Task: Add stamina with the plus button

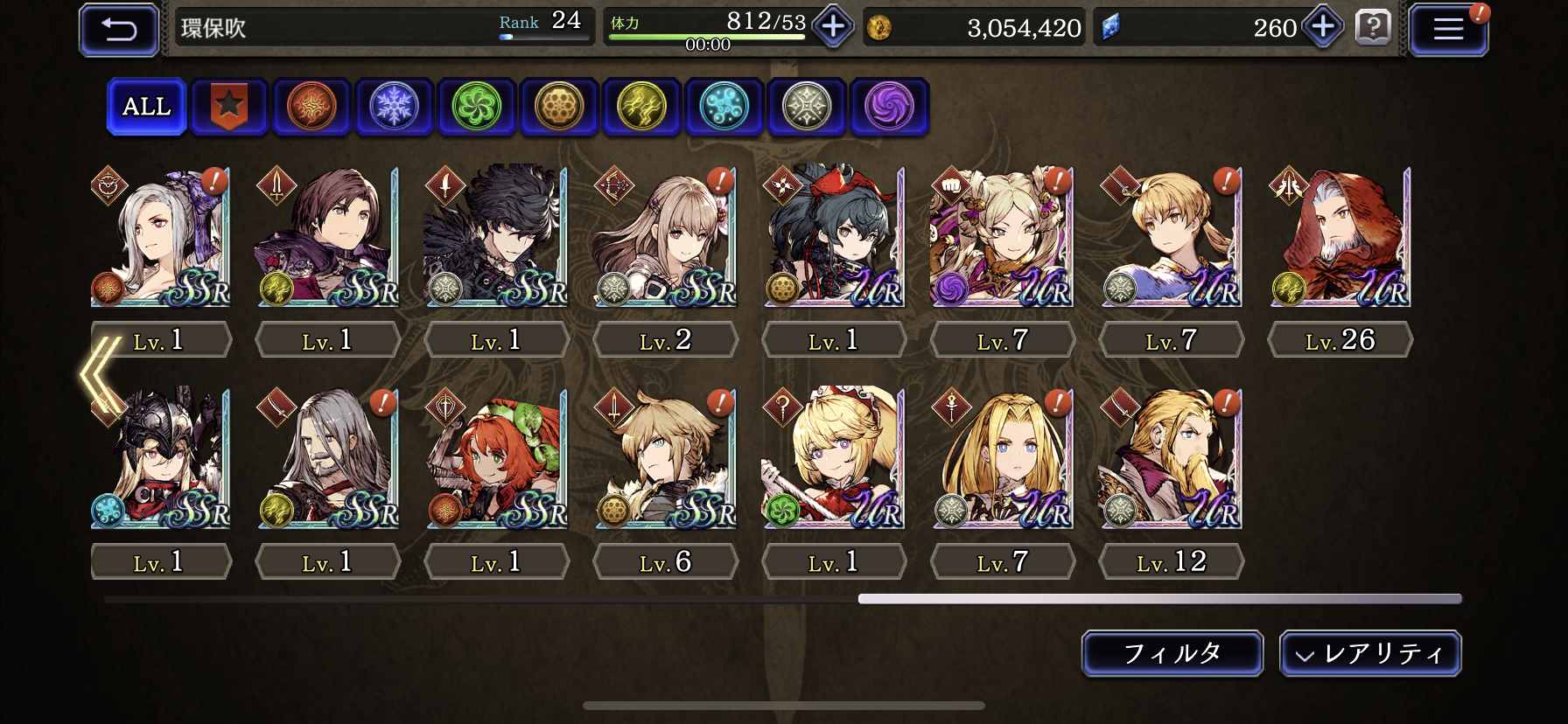Action: point(833,26)
